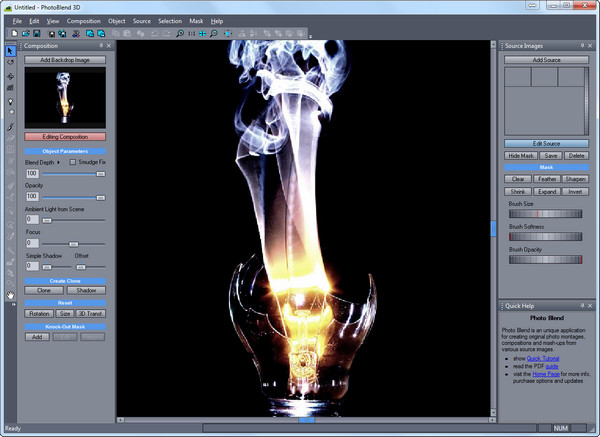Screen dimensions: 600x437
Task: Close the Quick Help panel
Action: click(592, 306)
